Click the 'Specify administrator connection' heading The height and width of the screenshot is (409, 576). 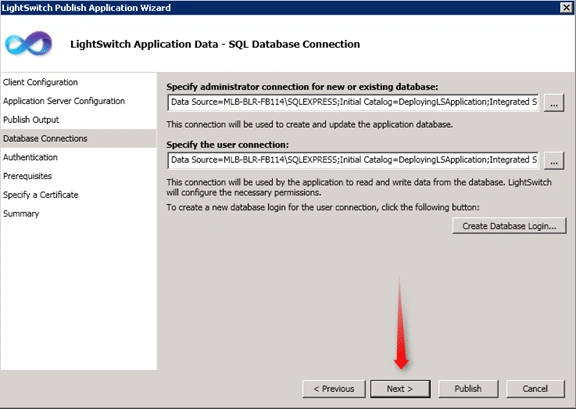click(302, 87)
